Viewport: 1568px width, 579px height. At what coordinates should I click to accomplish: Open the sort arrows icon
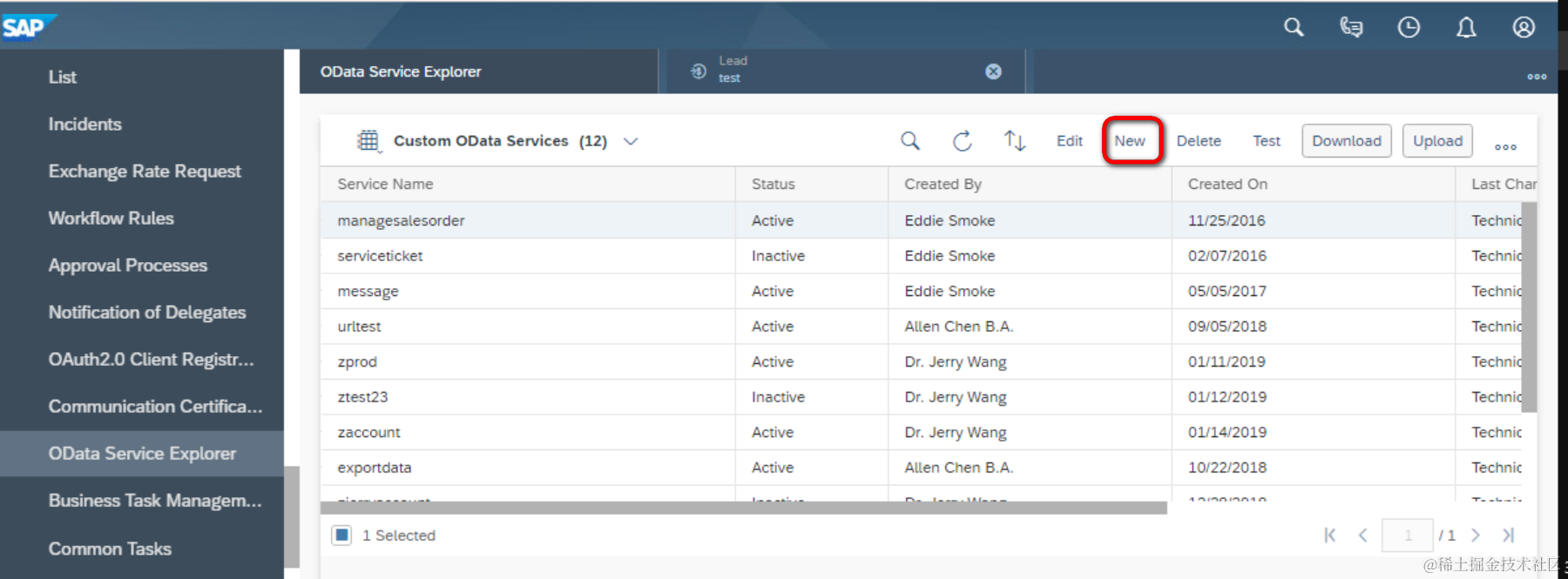coord(1014,140)
